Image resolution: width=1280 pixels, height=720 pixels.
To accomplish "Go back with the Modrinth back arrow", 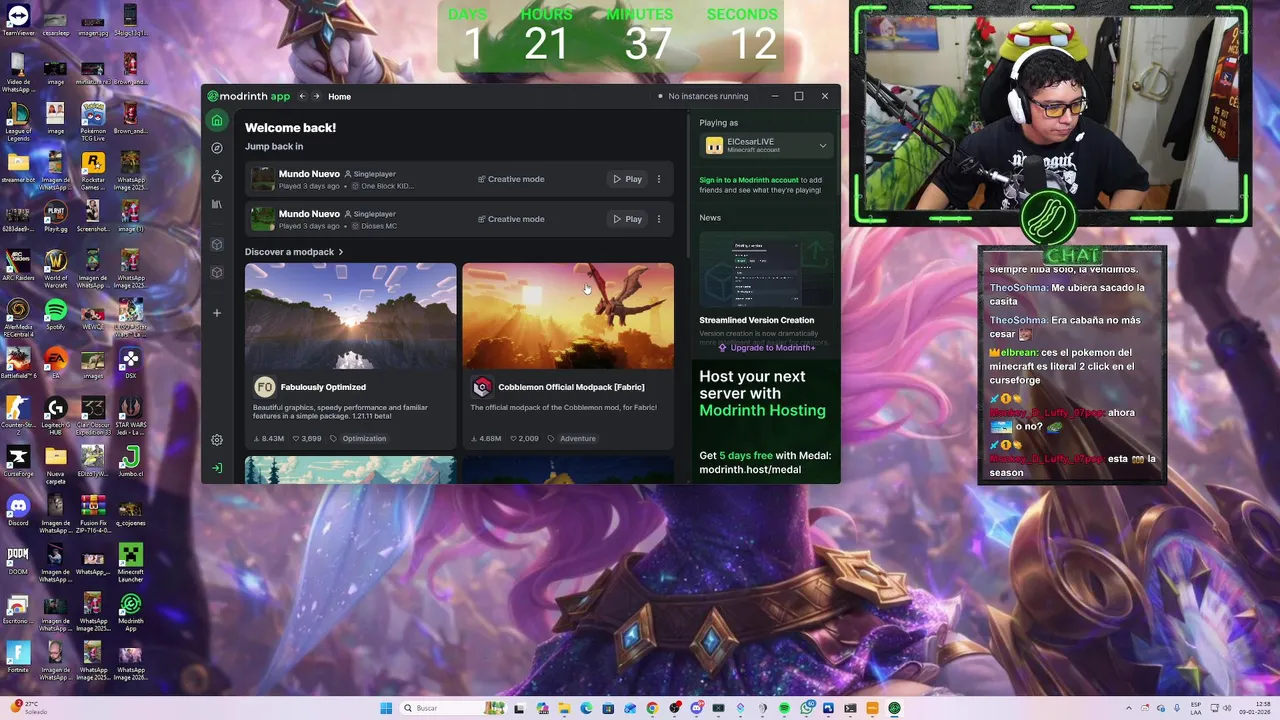I will coord(302,96).
